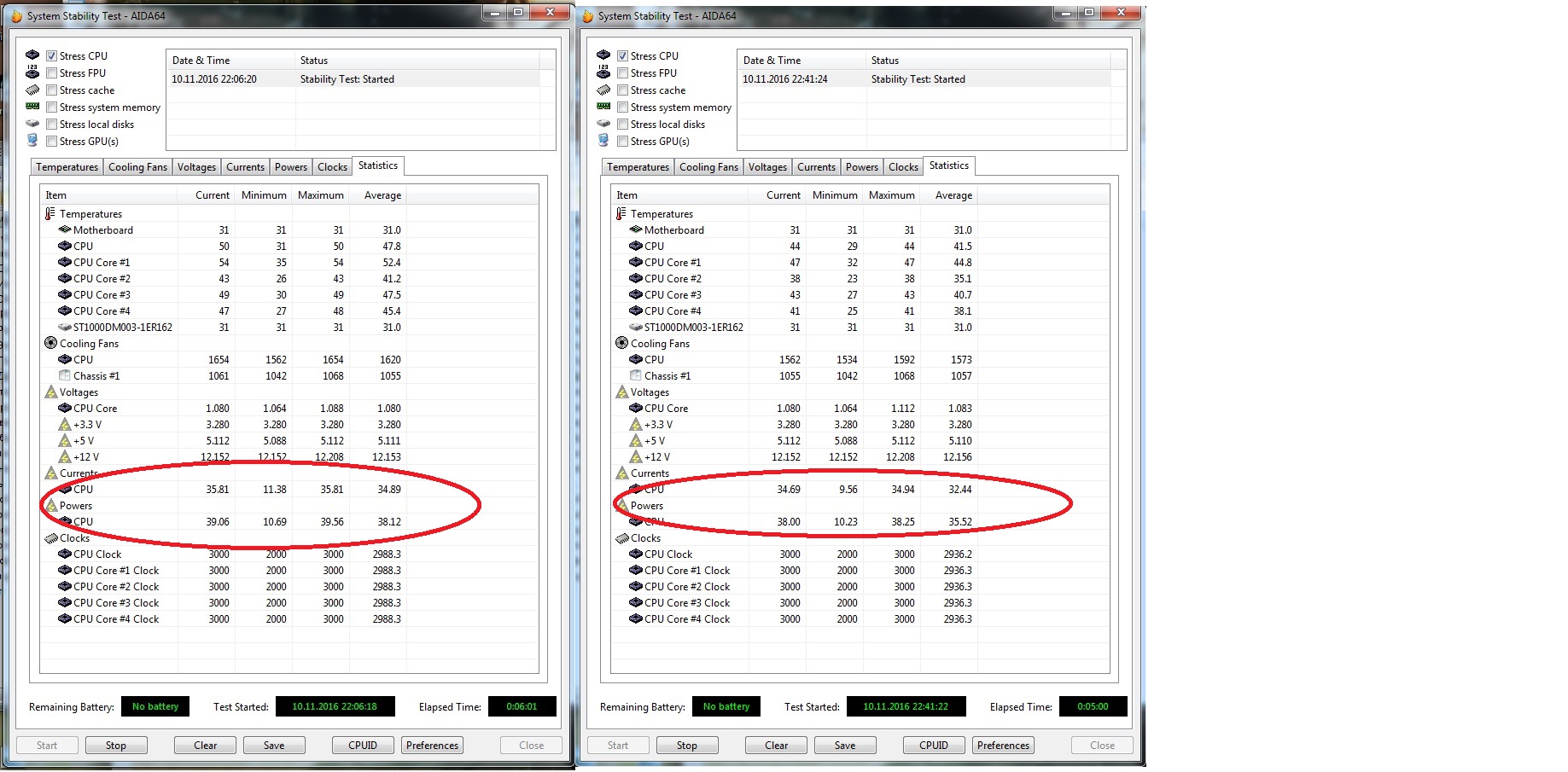Viewport: 1568px width, 772px height.
Task: Check Stress GPU(s) in the right window
Action: pos(623,141)
